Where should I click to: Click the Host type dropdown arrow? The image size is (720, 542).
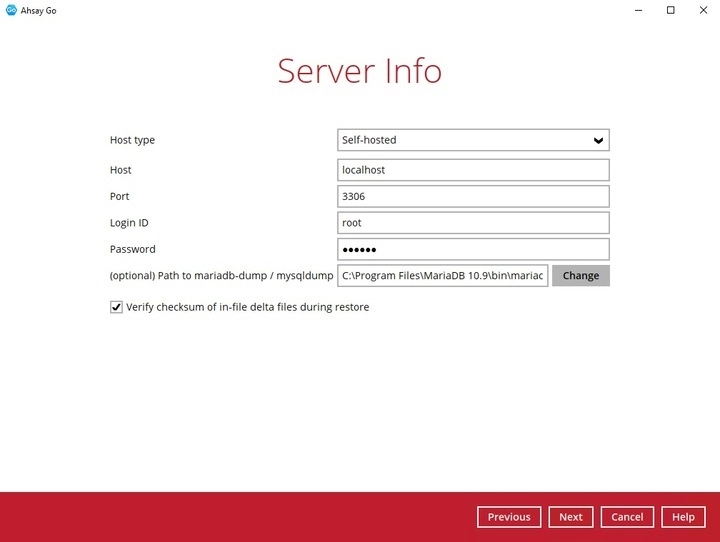tap(598, 140)
